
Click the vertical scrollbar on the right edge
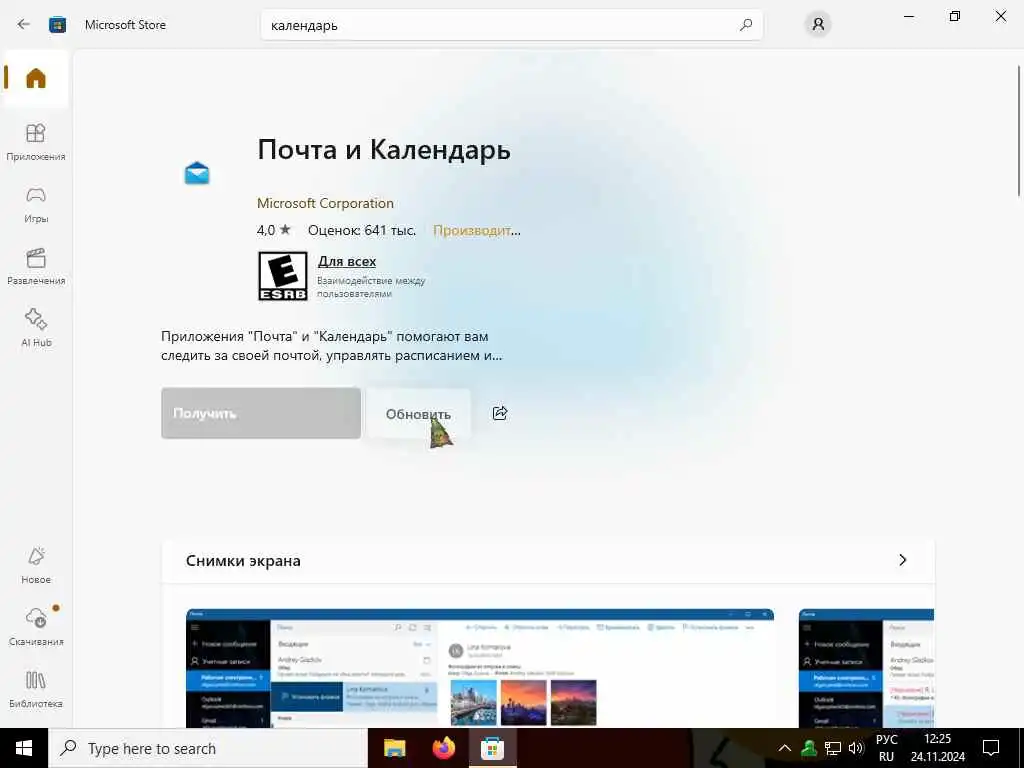1019,131
